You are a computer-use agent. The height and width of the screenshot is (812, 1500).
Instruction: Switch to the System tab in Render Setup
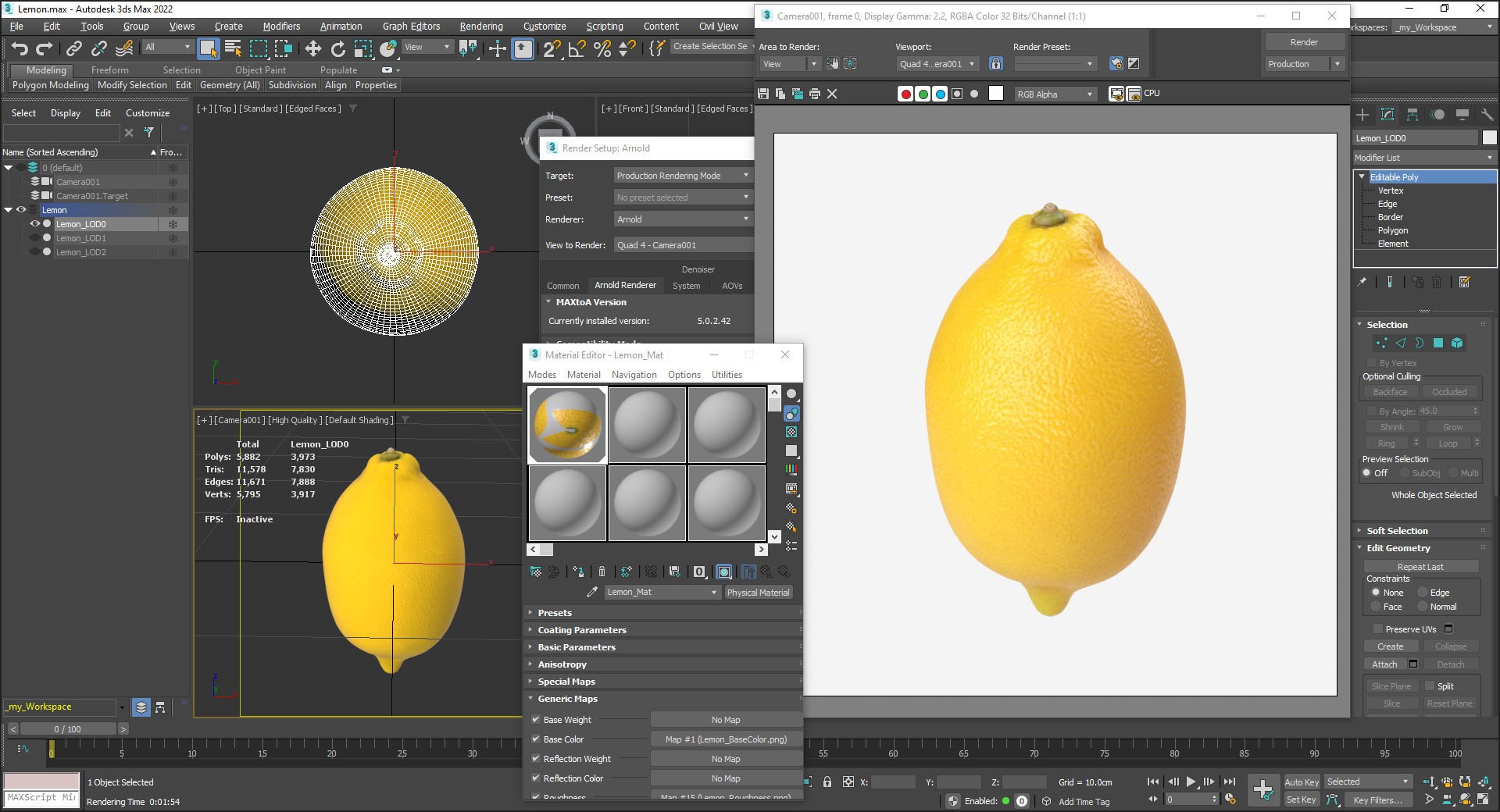click(x=686, y=286)
